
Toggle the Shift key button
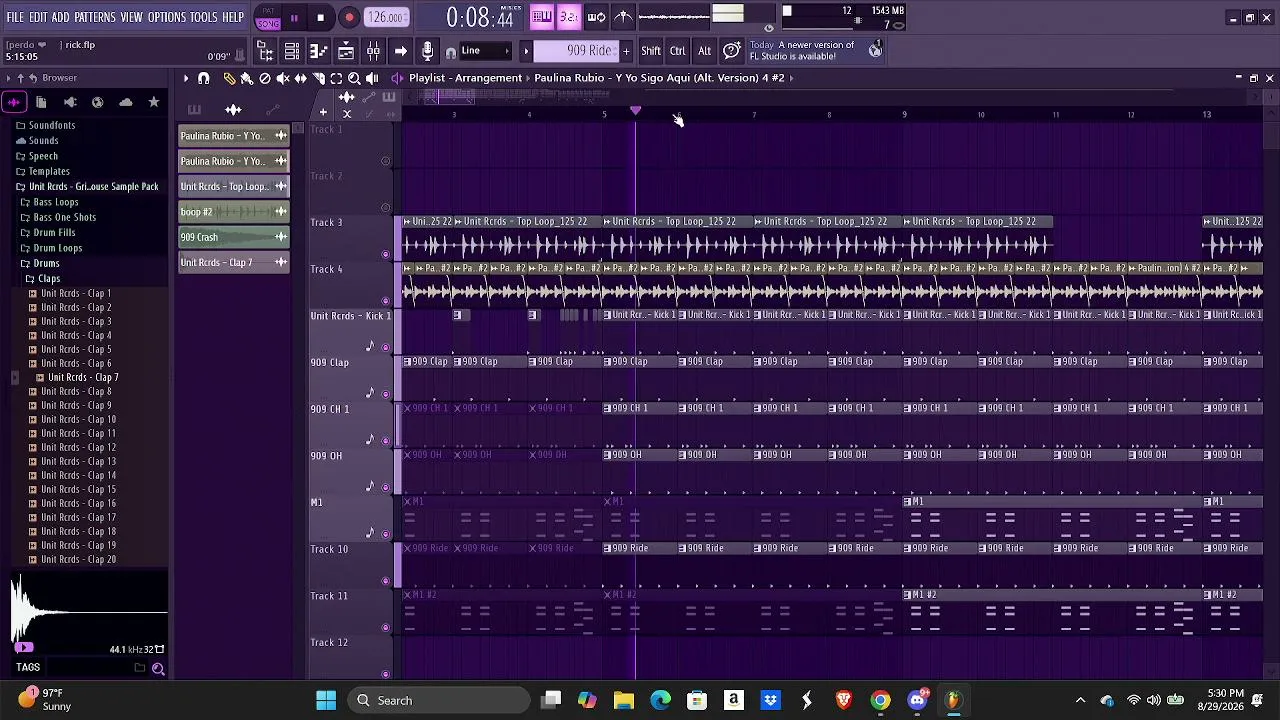(651, 51)
